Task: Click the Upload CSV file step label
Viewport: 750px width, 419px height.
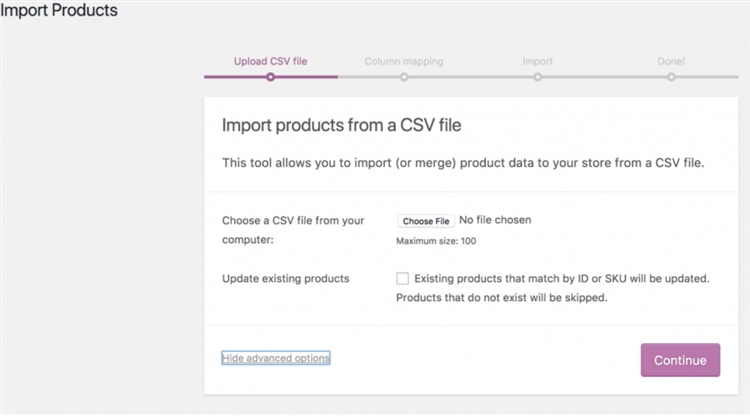Action: [x=270, y=61]
